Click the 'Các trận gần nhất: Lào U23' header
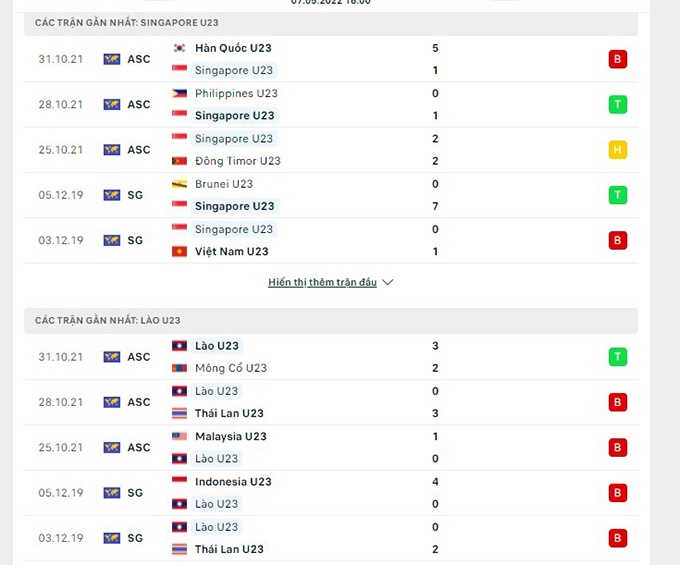The image size is (680, 565). coord(108,320)
